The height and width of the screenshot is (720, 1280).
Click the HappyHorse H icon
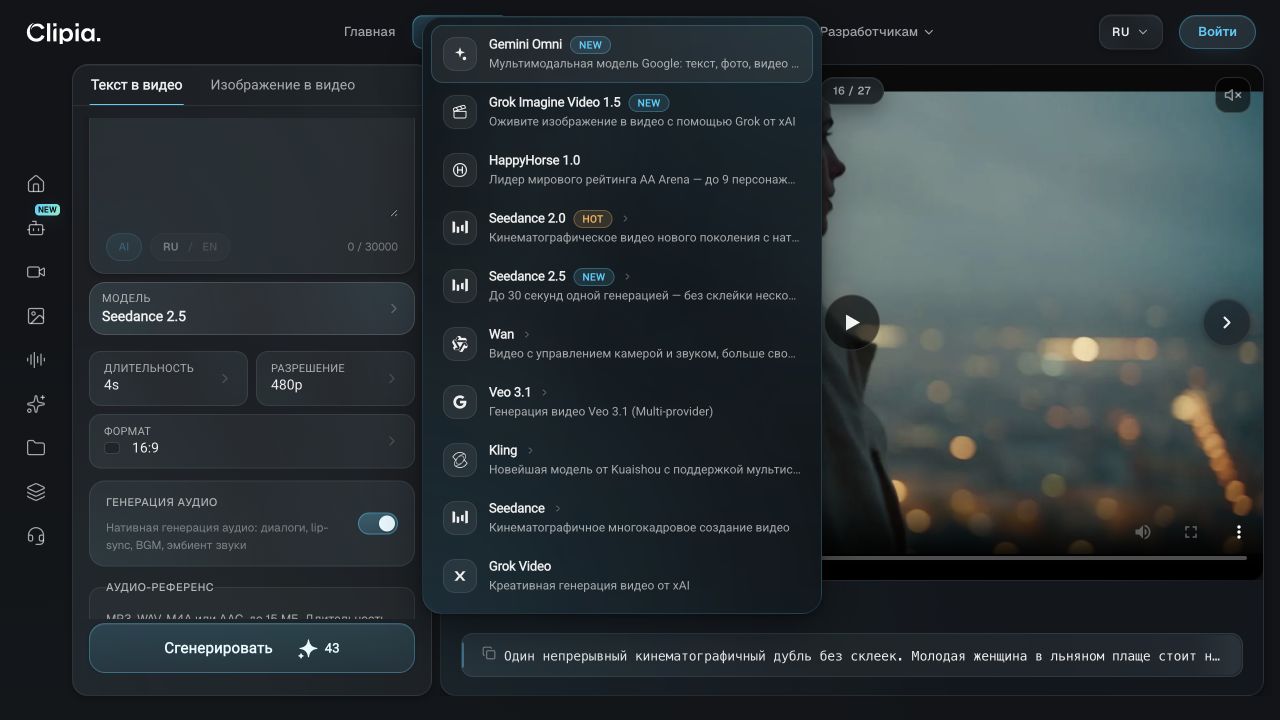pos(460,170)
